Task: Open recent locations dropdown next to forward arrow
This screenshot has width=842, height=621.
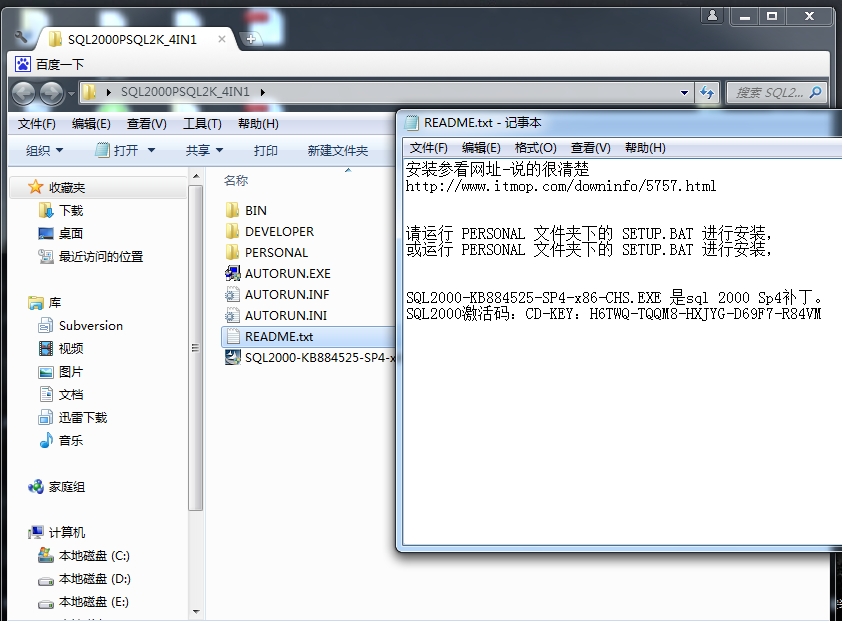Action: point(70,93)
